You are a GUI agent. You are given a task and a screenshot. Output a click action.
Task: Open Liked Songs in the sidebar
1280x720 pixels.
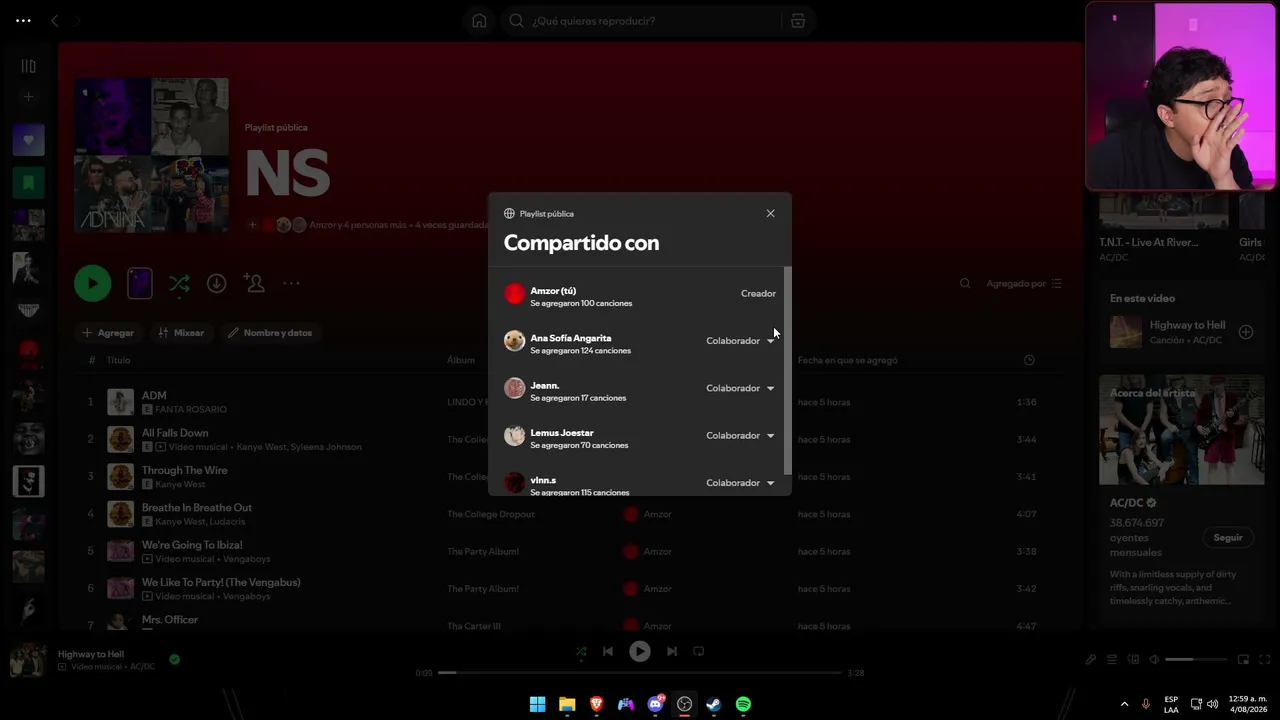pos(28,141)
